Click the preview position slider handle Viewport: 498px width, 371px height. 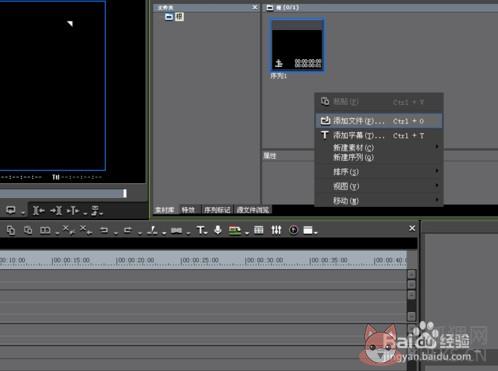pos(125,193)
